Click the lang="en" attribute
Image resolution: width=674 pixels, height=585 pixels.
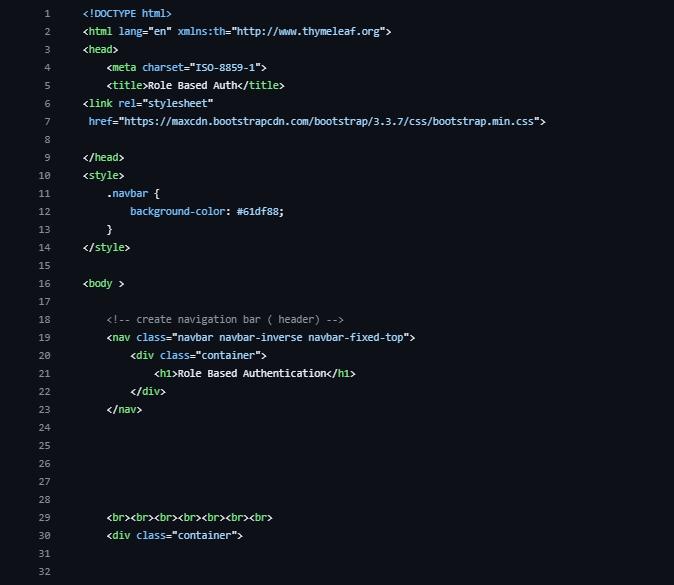145,32
